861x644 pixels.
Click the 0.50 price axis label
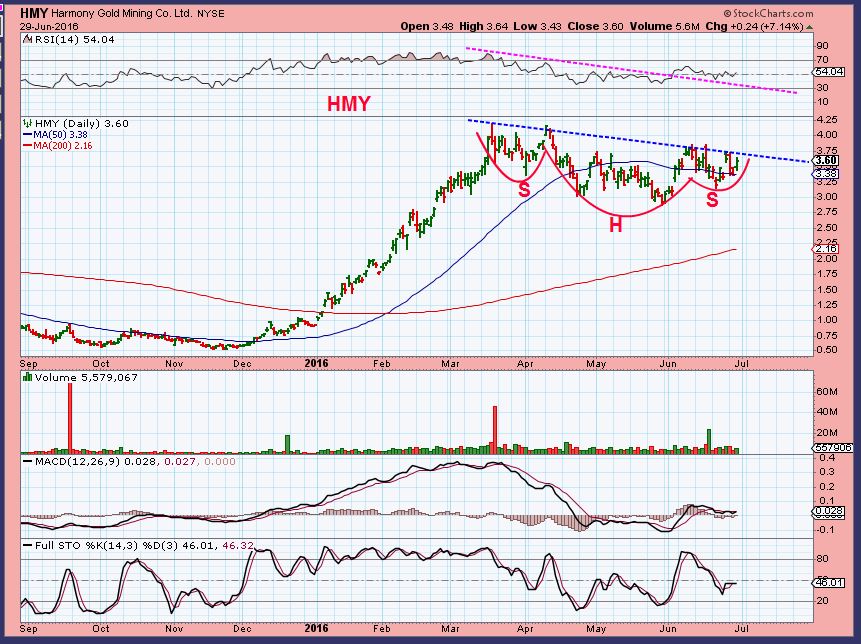827,350
